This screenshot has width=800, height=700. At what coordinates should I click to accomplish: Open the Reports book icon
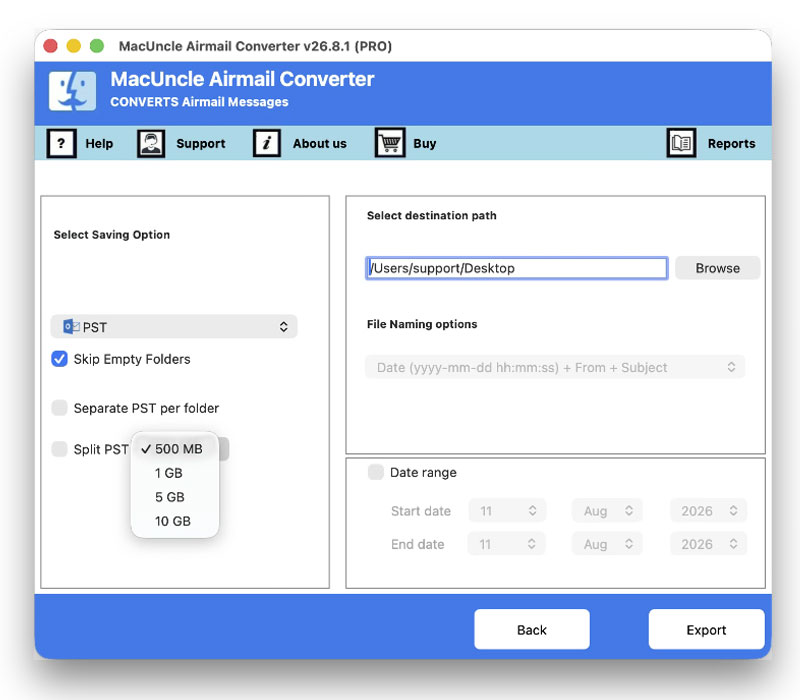click(x=681, y=143)
